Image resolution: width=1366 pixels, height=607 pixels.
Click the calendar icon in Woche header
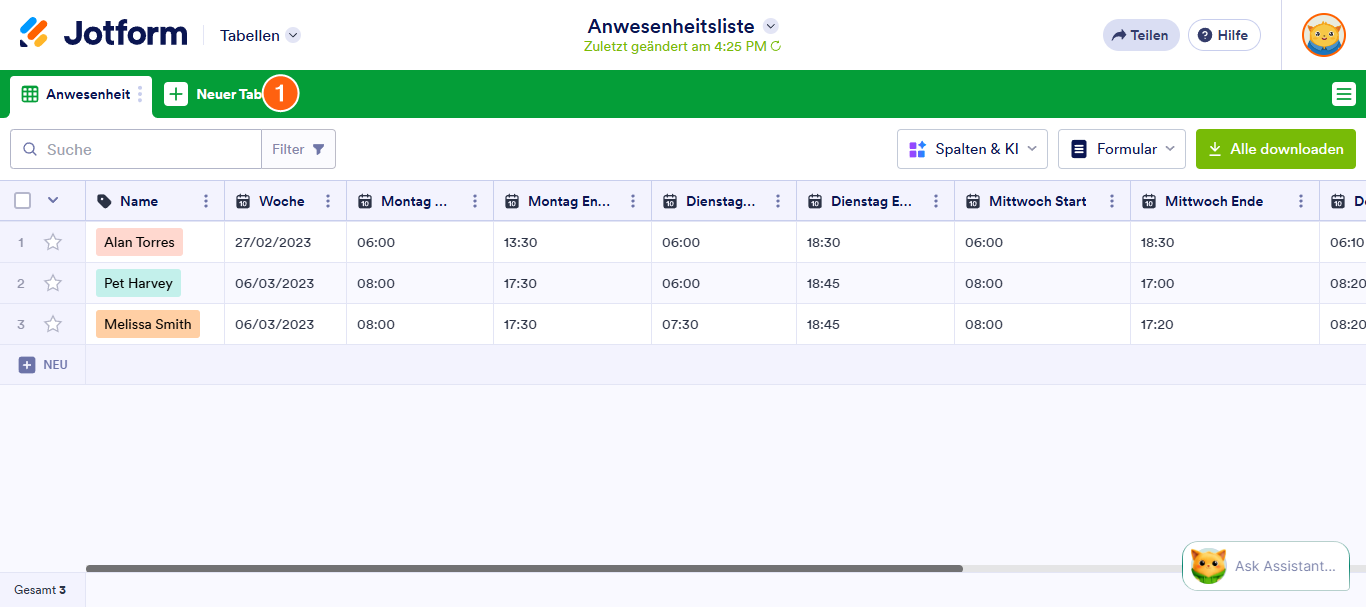tap(243, 201)
